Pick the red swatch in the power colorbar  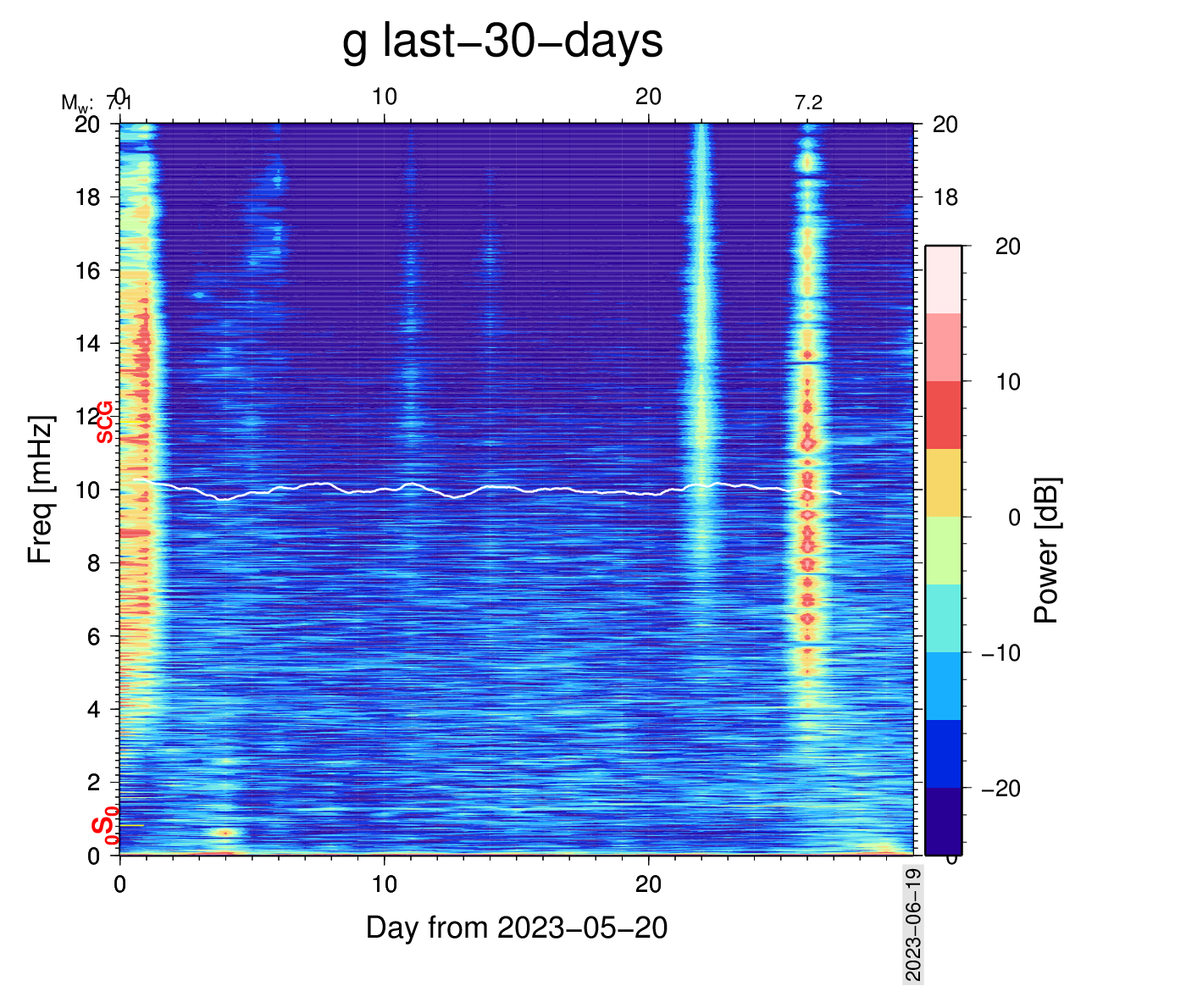(943, 415)
